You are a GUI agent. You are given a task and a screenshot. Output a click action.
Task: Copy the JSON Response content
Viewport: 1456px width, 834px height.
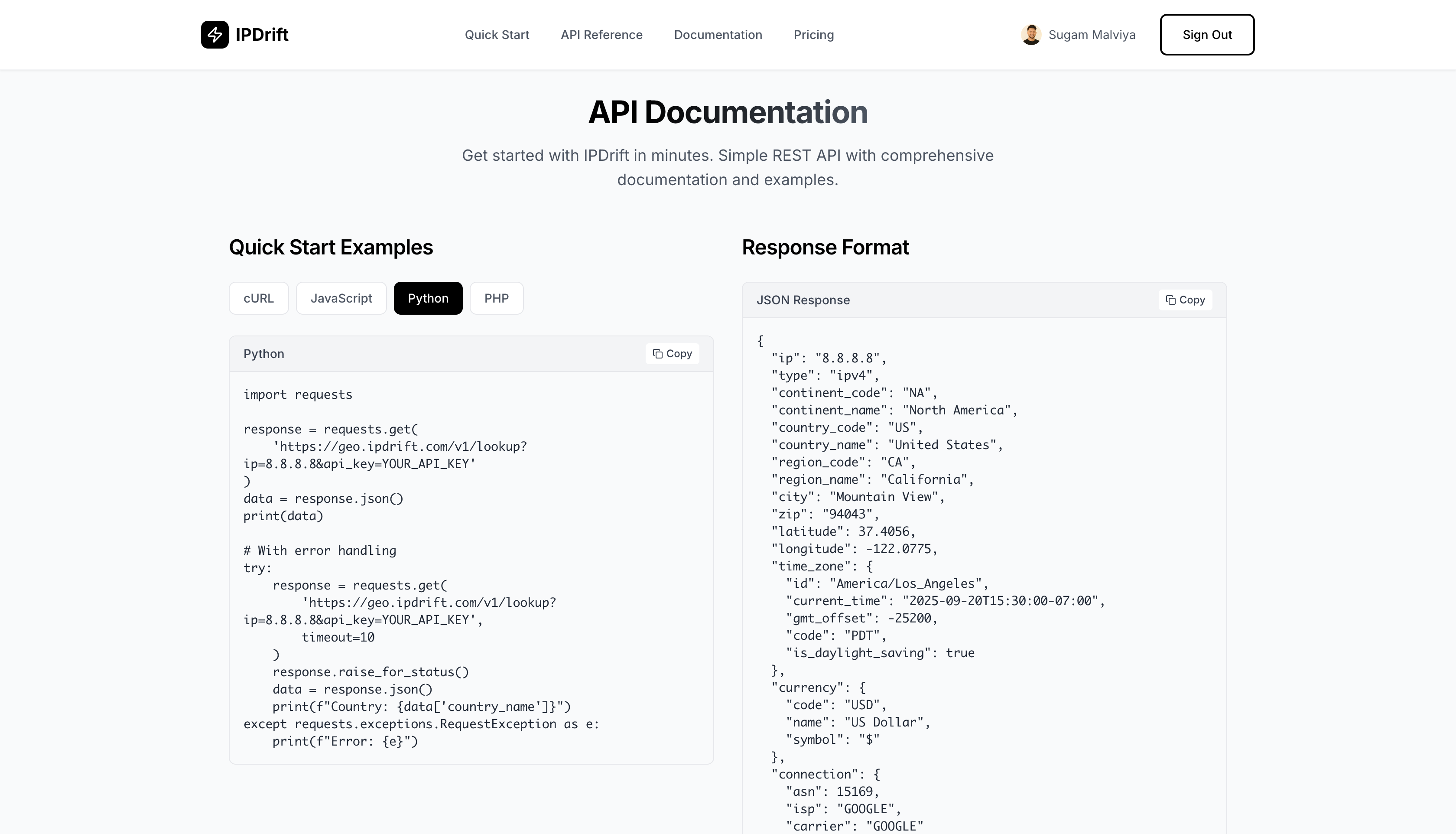point(1185,300)
